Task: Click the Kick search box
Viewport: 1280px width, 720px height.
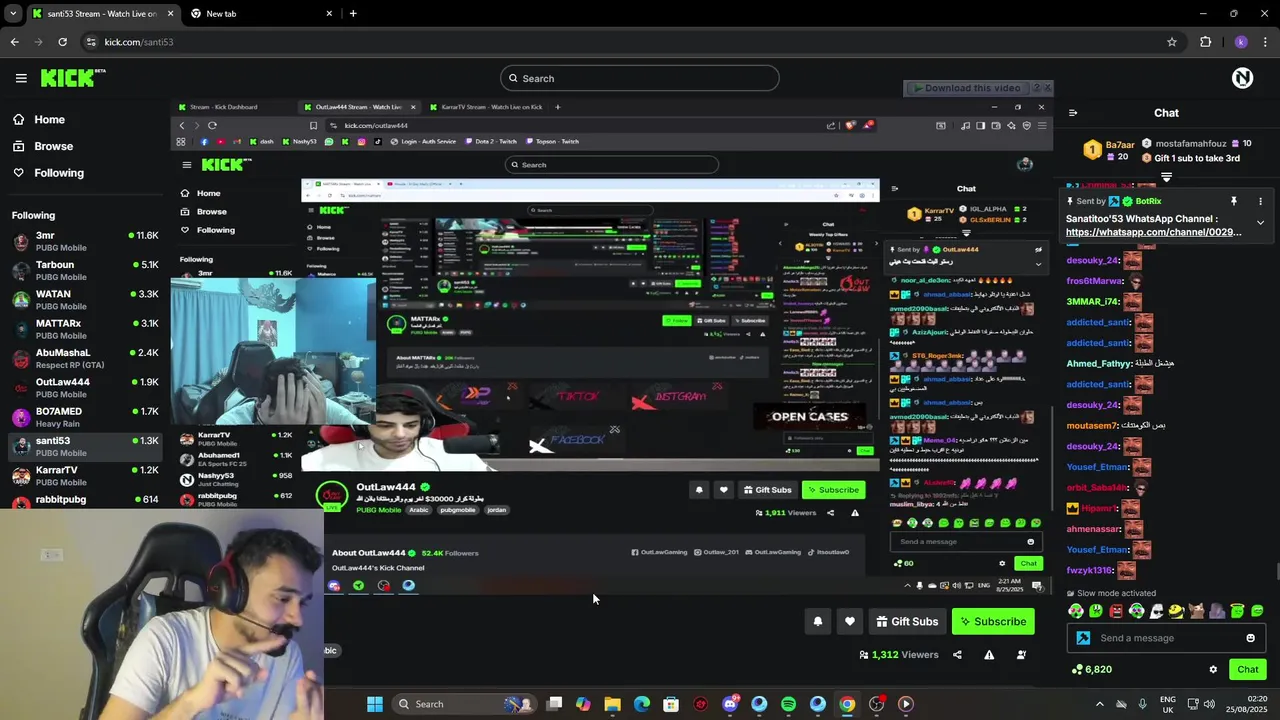Action: click(x=640, y=78)
